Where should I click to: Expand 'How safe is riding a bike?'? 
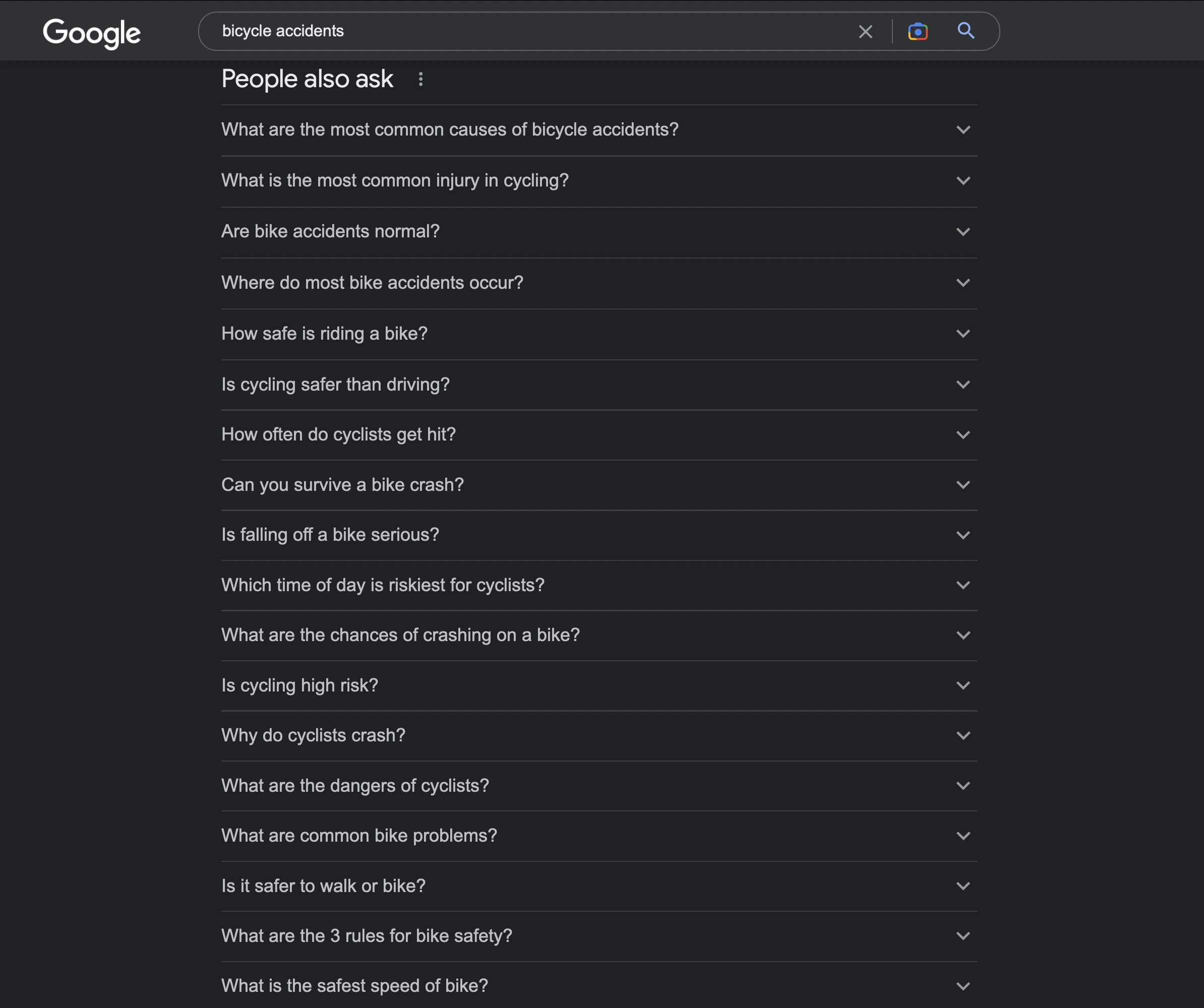(599, 334)
